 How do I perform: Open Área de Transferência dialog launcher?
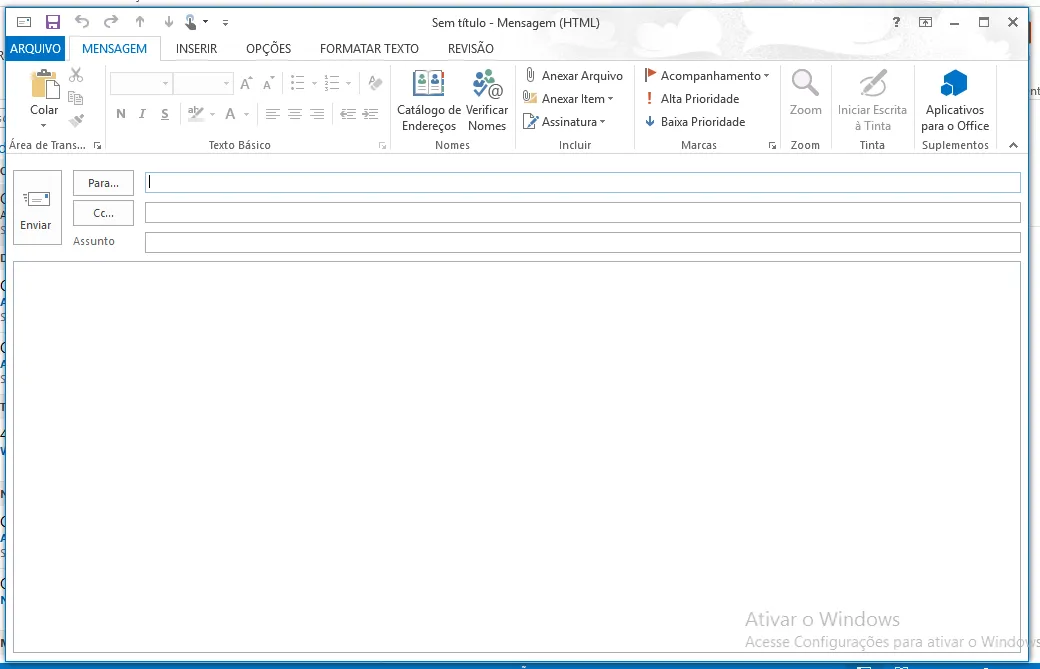point(98,145)
